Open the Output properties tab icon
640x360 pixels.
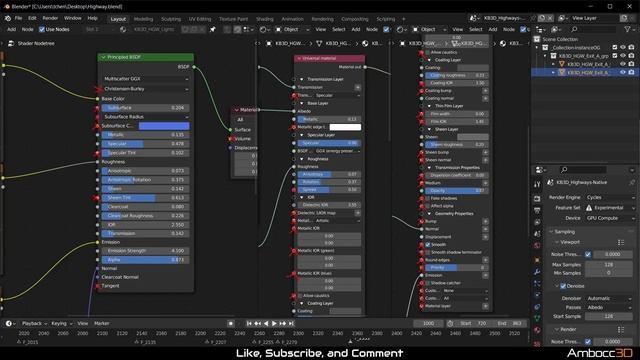pyautogui.click(x=537, y=210)
